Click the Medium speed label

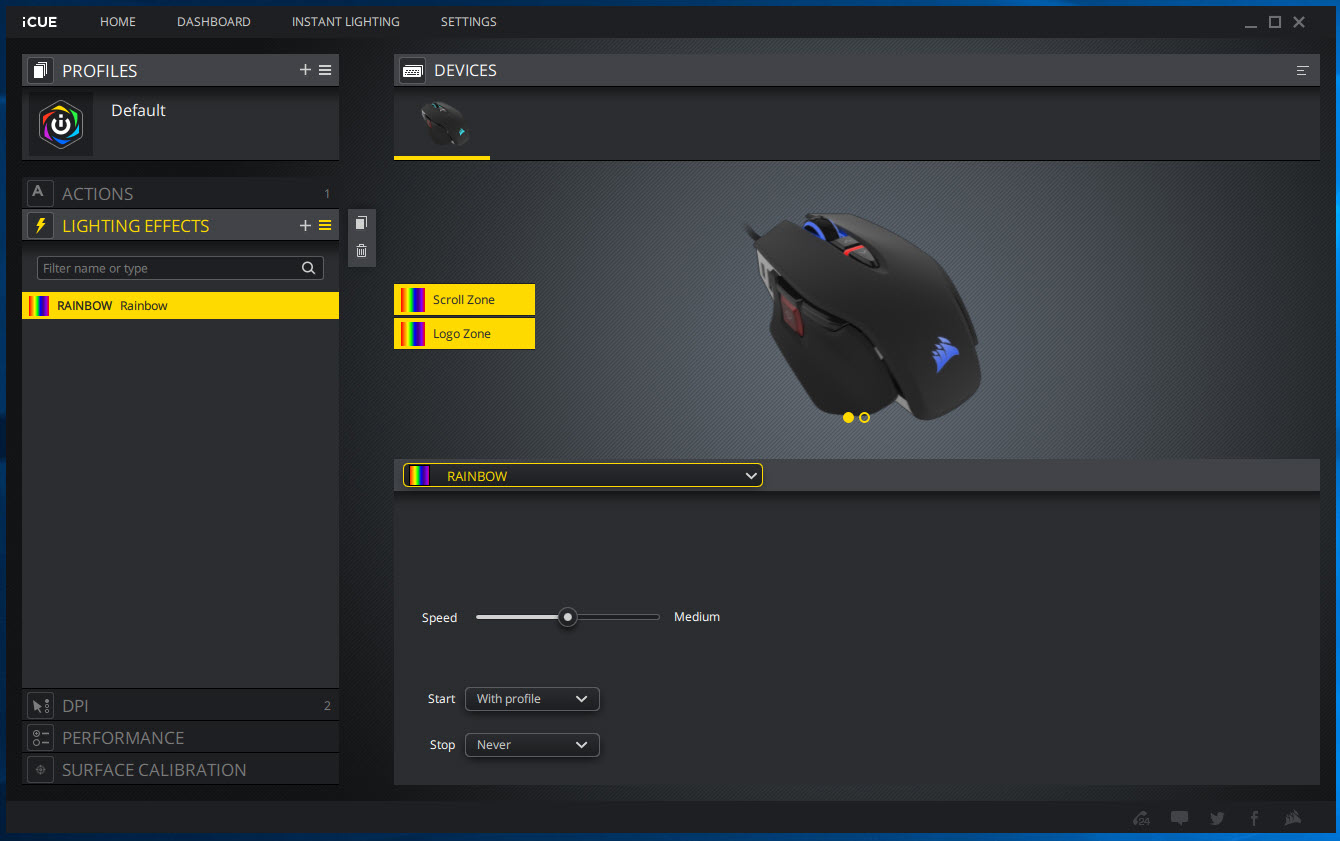[x=697, y=617]
